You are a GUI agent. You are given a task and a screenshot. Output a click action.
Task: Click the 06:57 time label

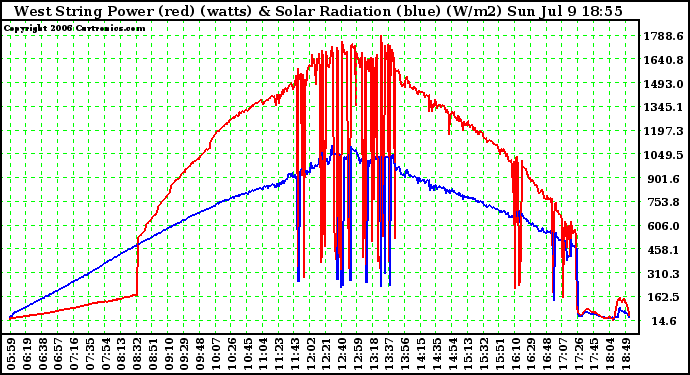(x=58, y=354)
